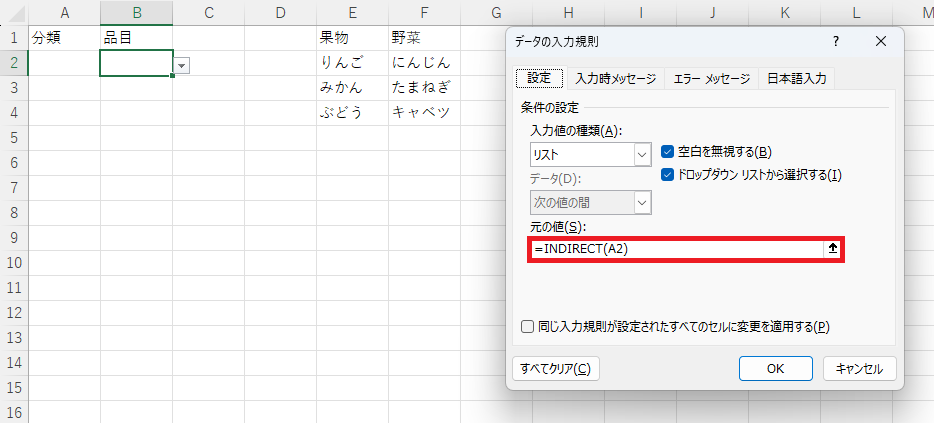Select empty cell A2 under 分類
Screen dimensions: 934x423
[64, 63]
